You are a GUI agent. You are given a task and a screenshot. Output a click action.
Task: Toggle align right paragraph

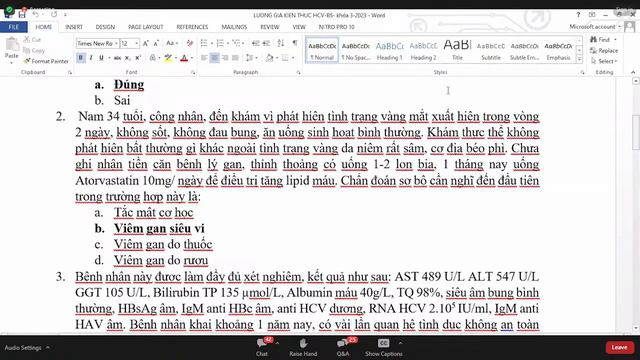225,58
